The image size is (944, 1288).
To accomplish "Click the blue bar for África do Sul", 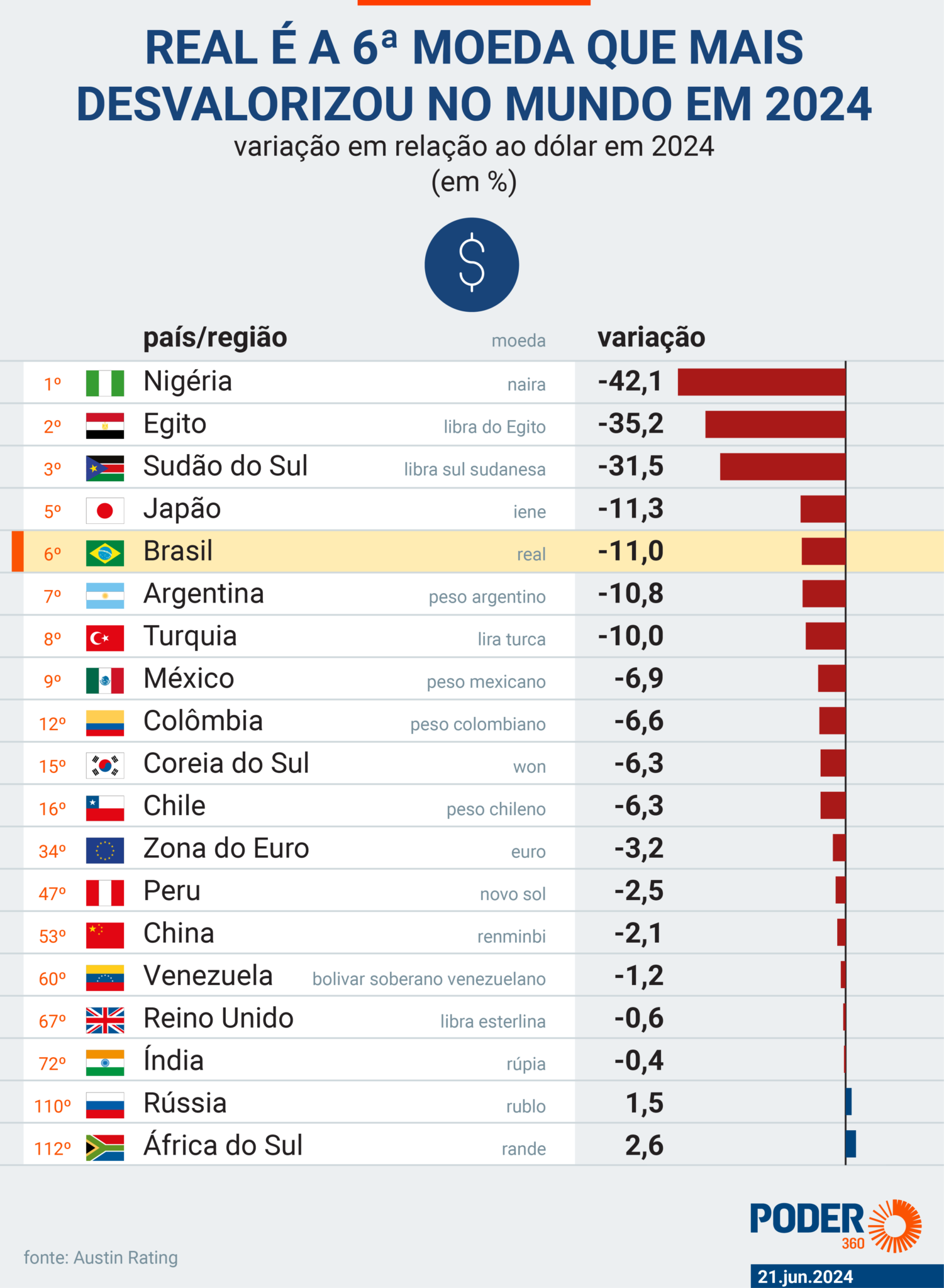I will click(x=851, y=1144).
